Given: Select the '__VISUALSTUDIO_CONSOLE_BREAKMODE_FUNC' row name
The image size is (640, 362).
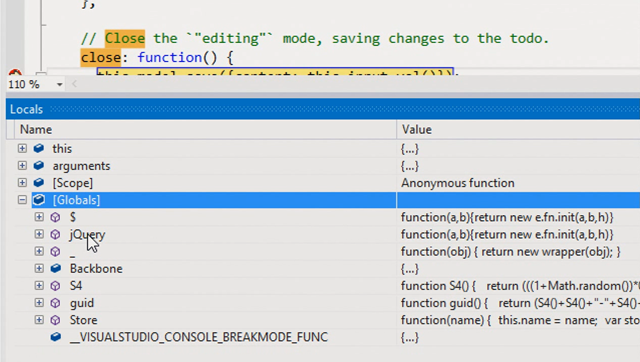Looking at the screenshot, I should click(x=199, y=337).
